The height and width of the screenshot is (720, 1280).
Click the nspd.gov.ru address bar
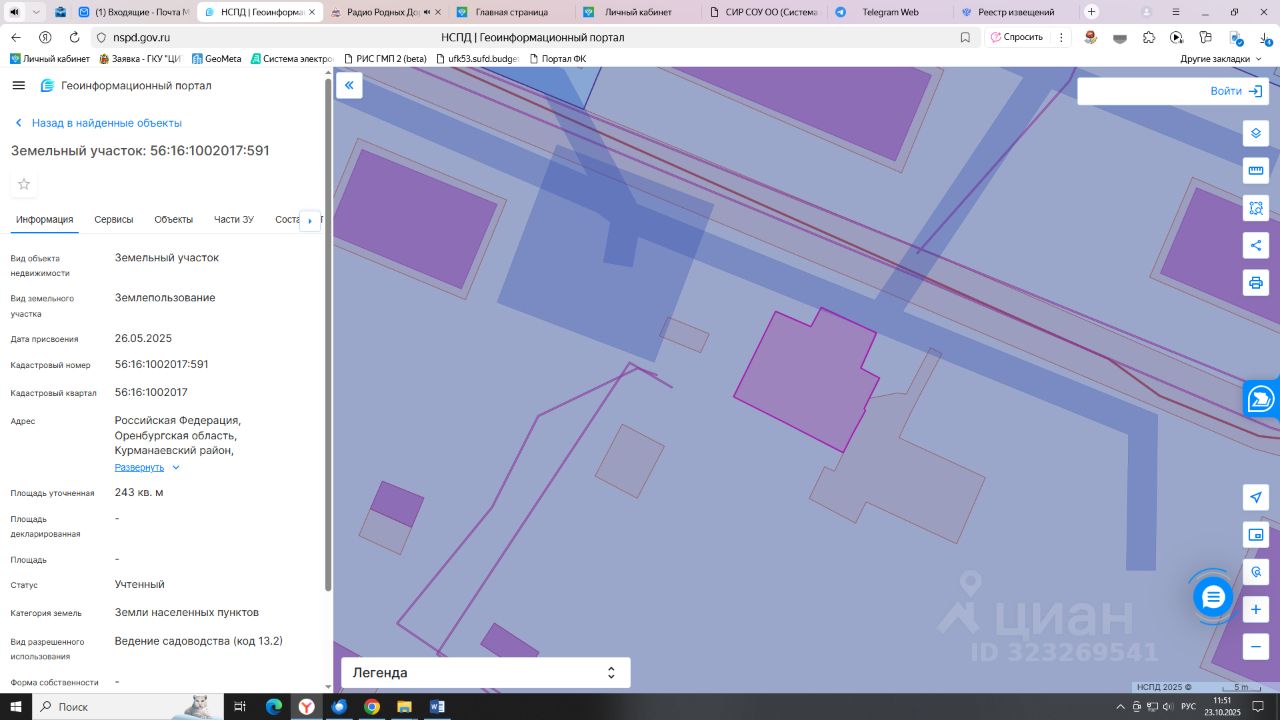(x=534, y=37)
